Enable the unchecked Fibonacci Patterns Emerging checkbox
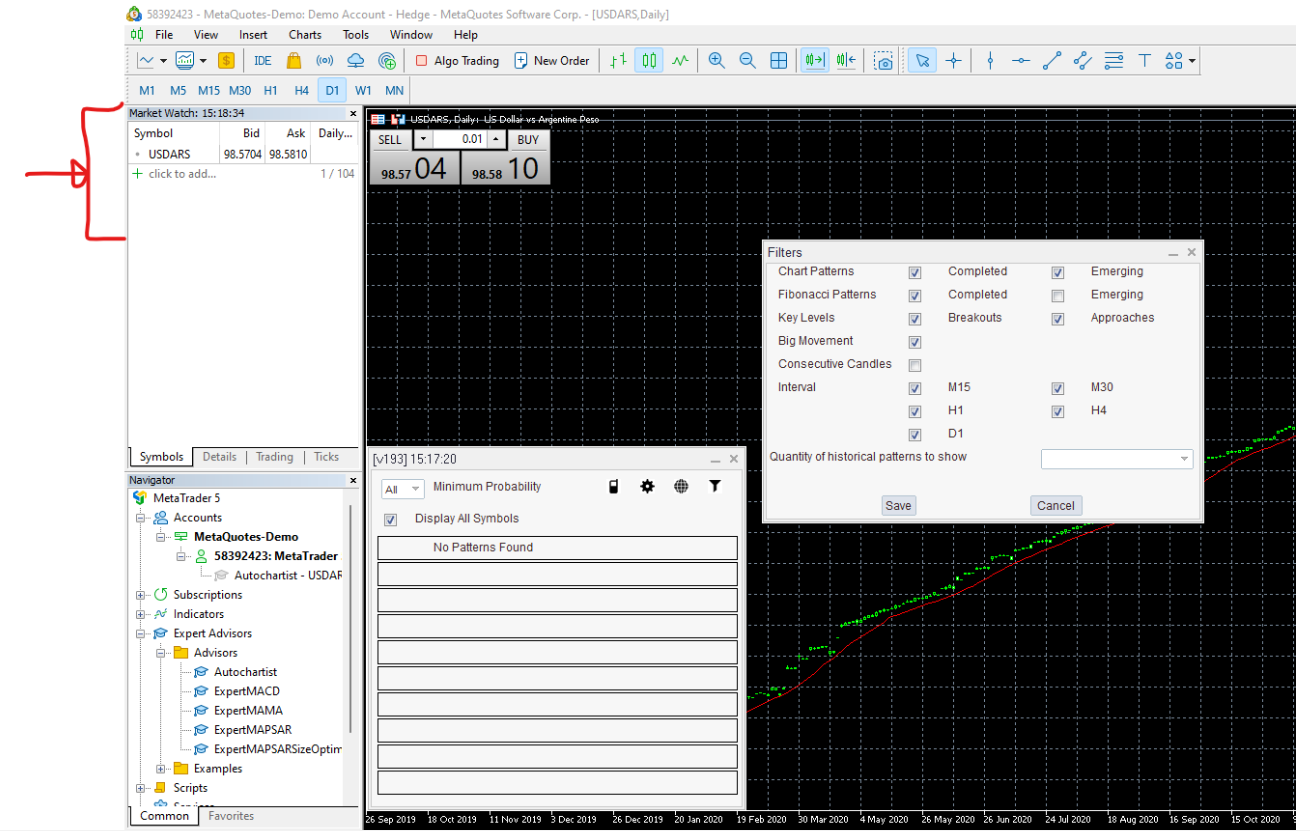This screenshot has width=1310, height=837. (x=1058, y=295)
